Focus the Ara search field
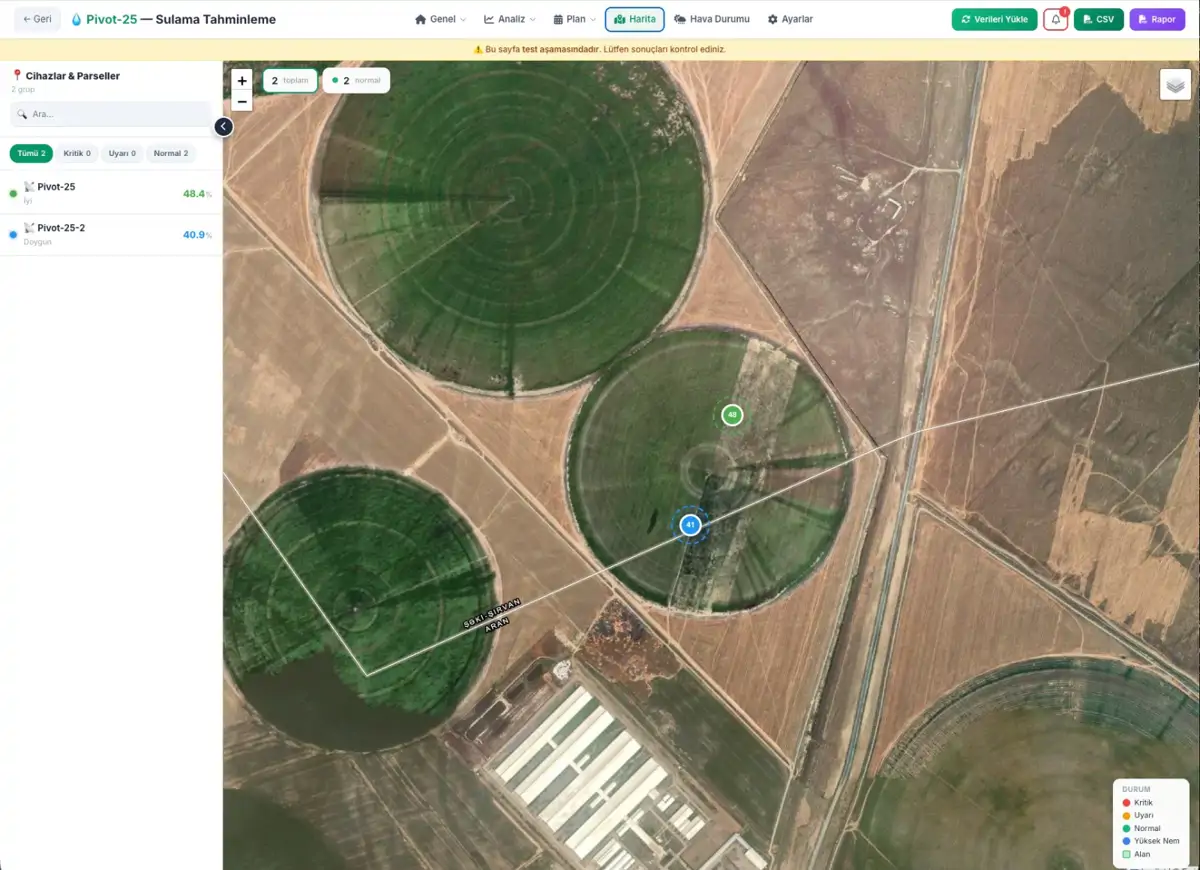The width and height of the screenshot is (1200, 870). click(x=110, y=114)
